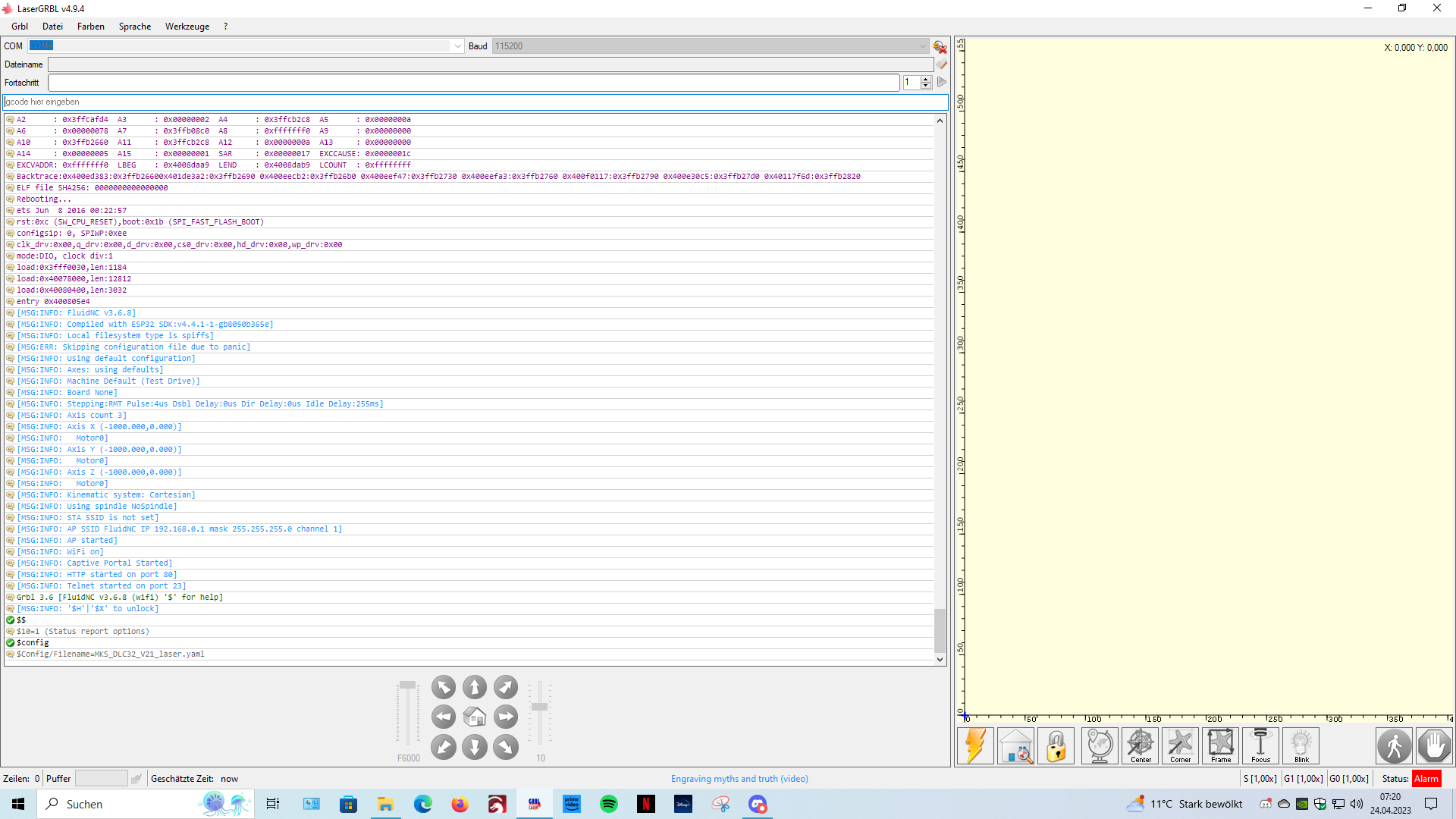
Task: Select the Frame tool to trace the outline
Action: coord(1221,745)
